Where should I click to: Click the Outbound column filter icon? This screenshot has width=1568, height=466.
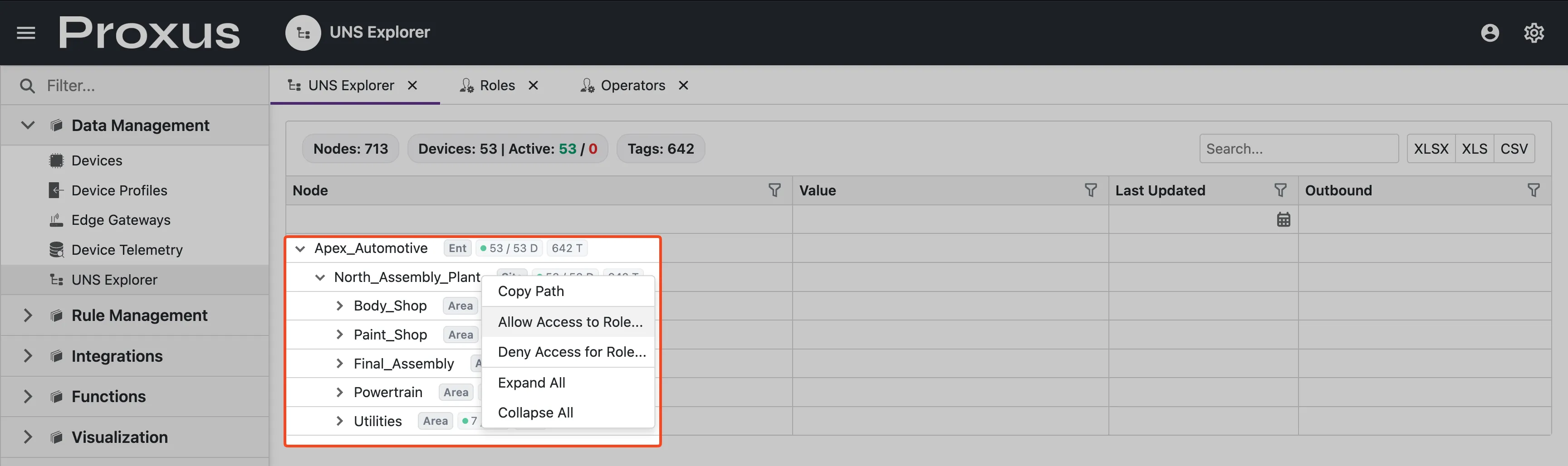click(1534, 190)
